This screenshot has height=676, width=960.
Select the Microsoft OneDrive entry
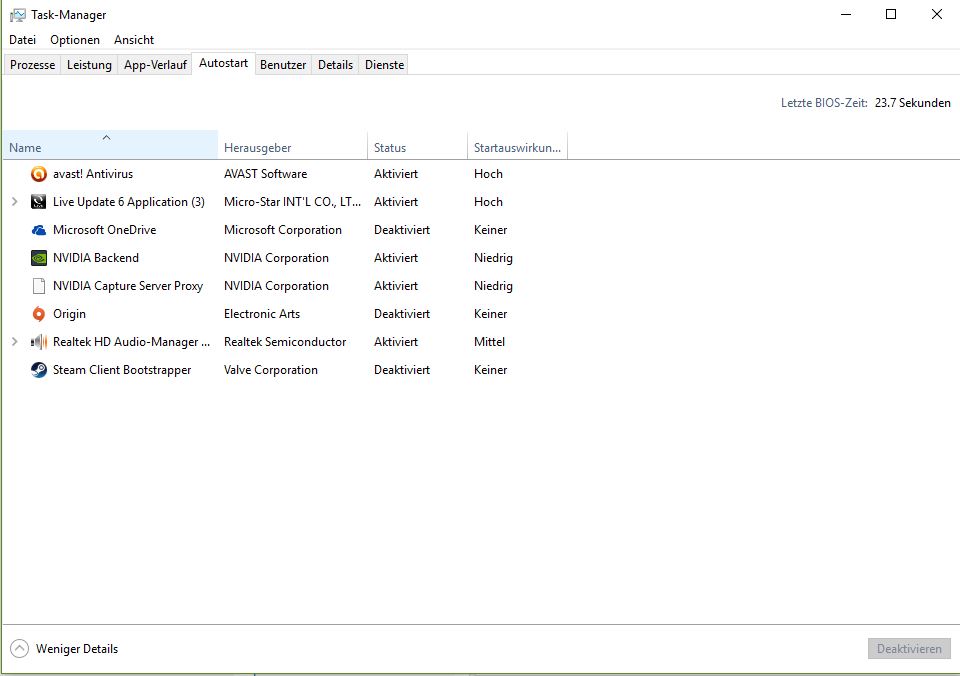tap(105, 230)
